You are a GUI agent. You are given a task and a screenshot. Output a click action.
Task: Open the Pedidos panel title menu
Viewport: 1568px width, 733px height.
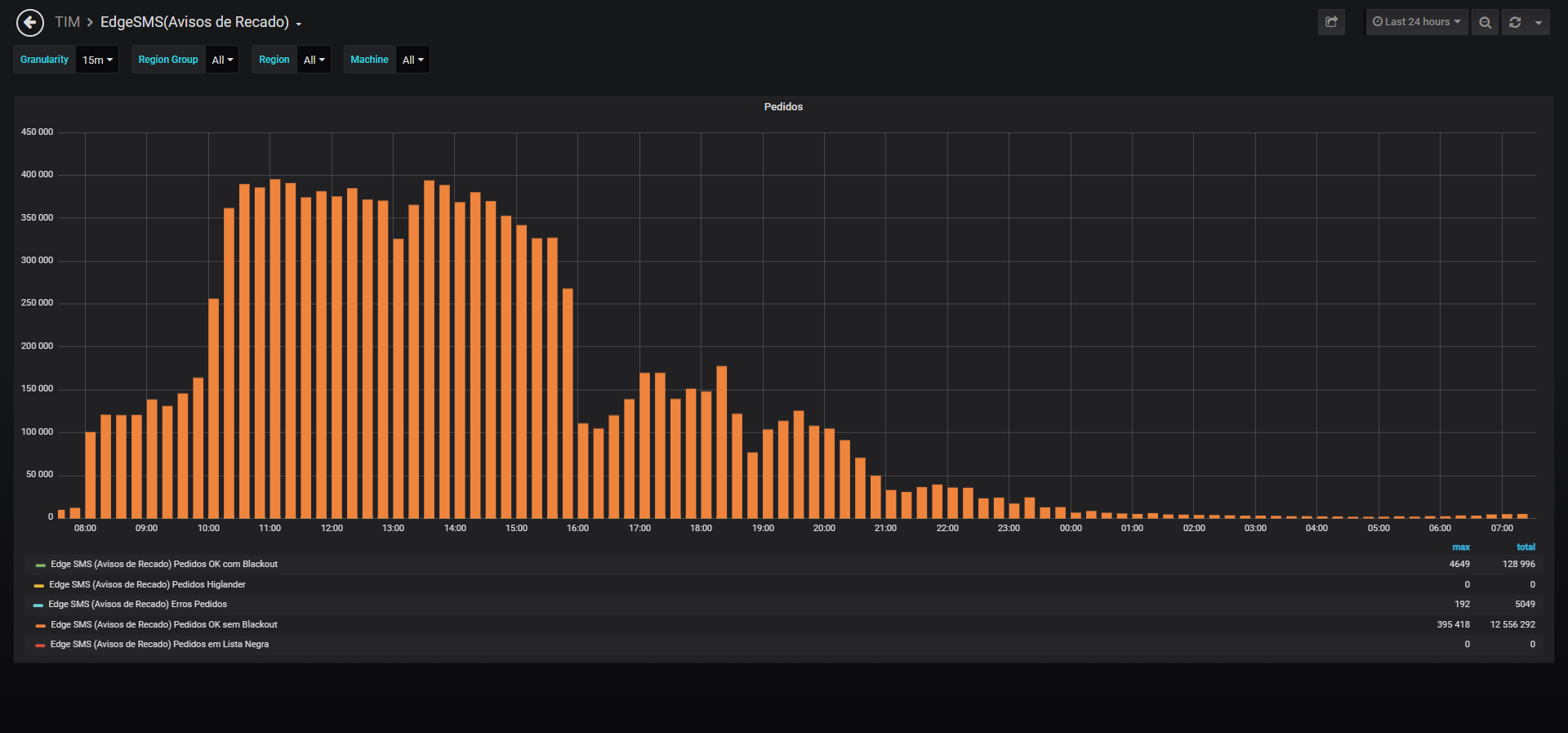[x=783, y=107]
